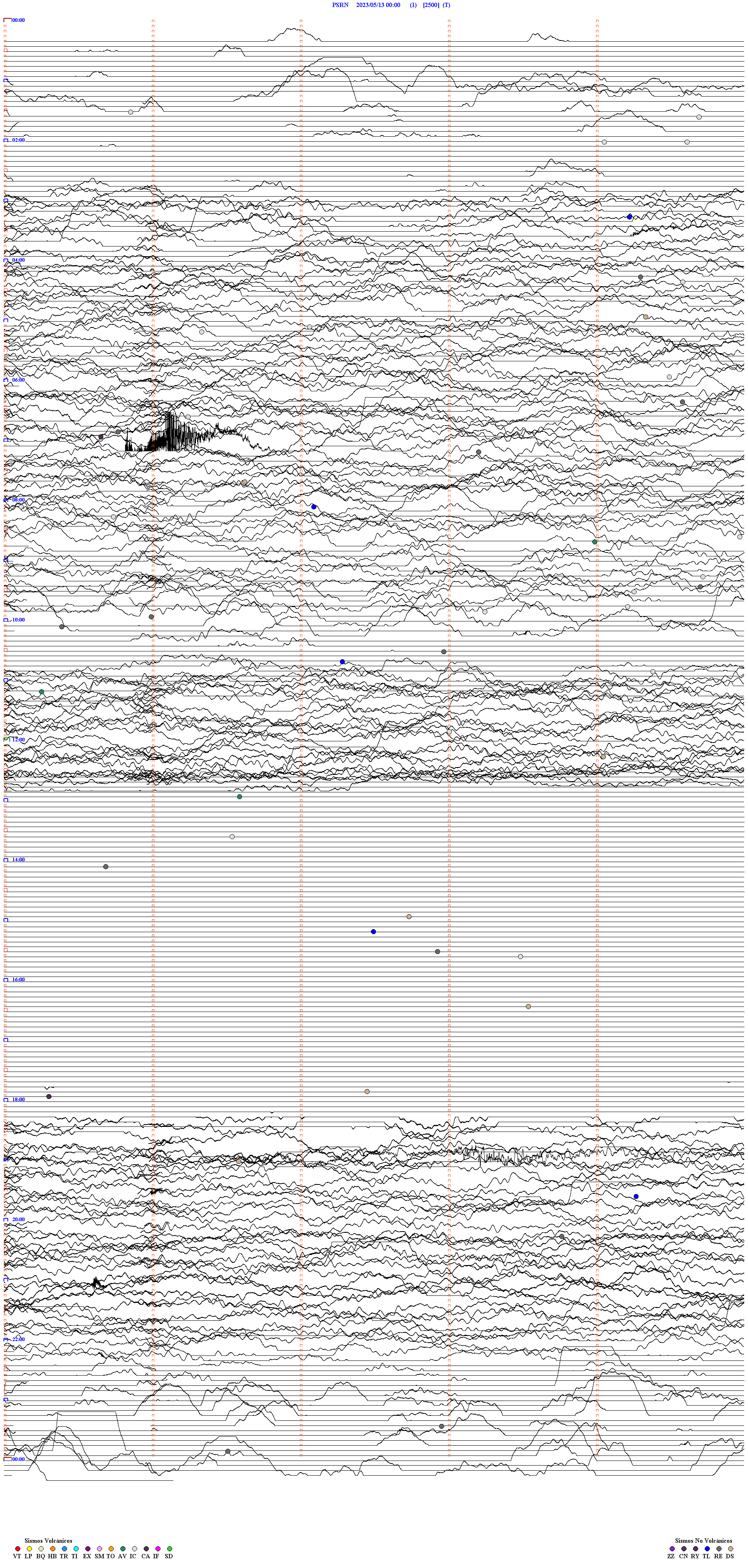The image size is (748, 1568).
Task: Select the blue TL legend dot
Action: [x=707, y=1549]
